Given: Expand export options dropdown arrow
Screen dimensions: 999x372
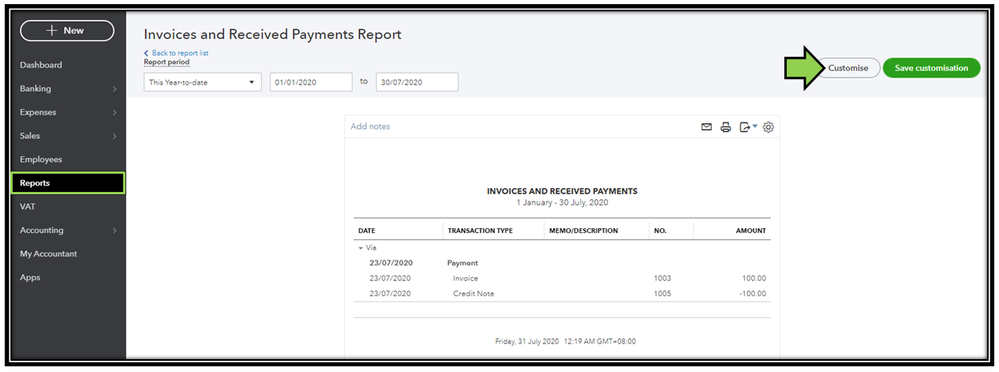Looking at the screenshot, I should tap(755, 126).
